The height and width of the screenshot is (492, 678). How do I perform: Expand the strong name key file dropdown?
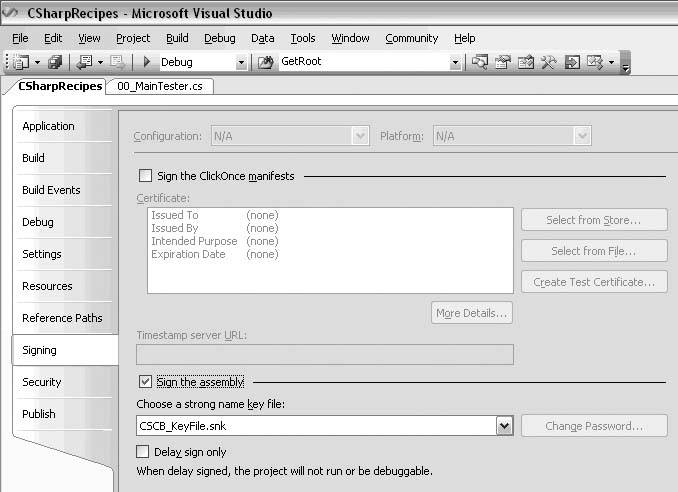point(504,426)
